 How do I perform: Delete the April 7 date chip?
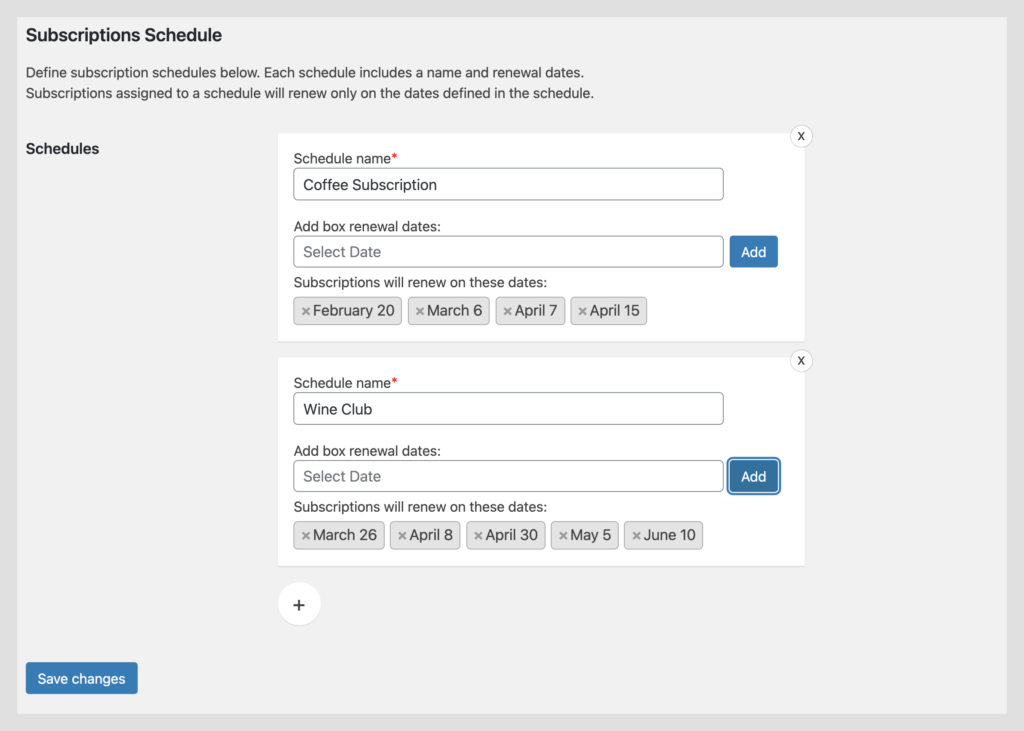coord(508,311)
